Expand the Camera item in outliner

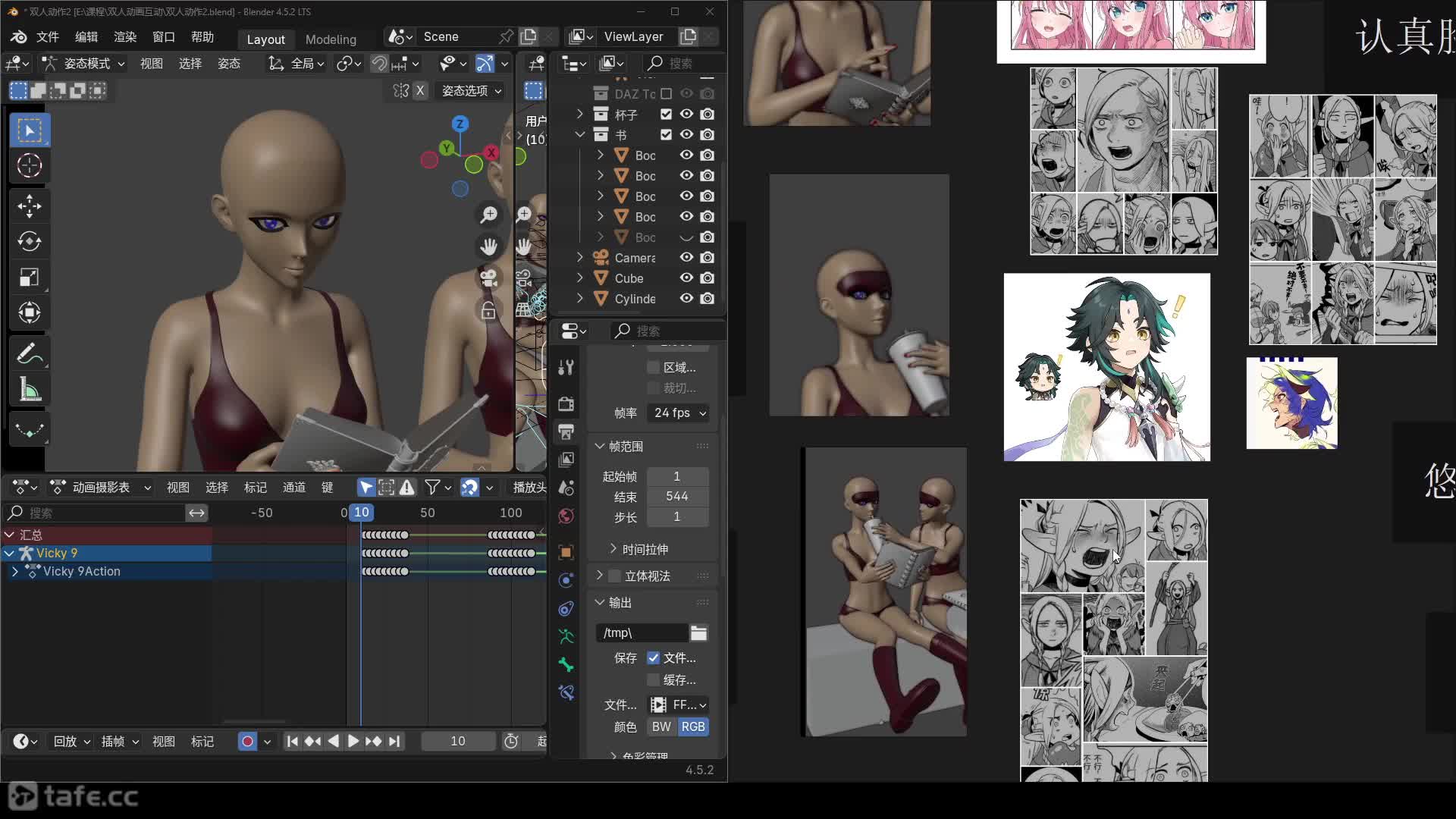(580, 258)
